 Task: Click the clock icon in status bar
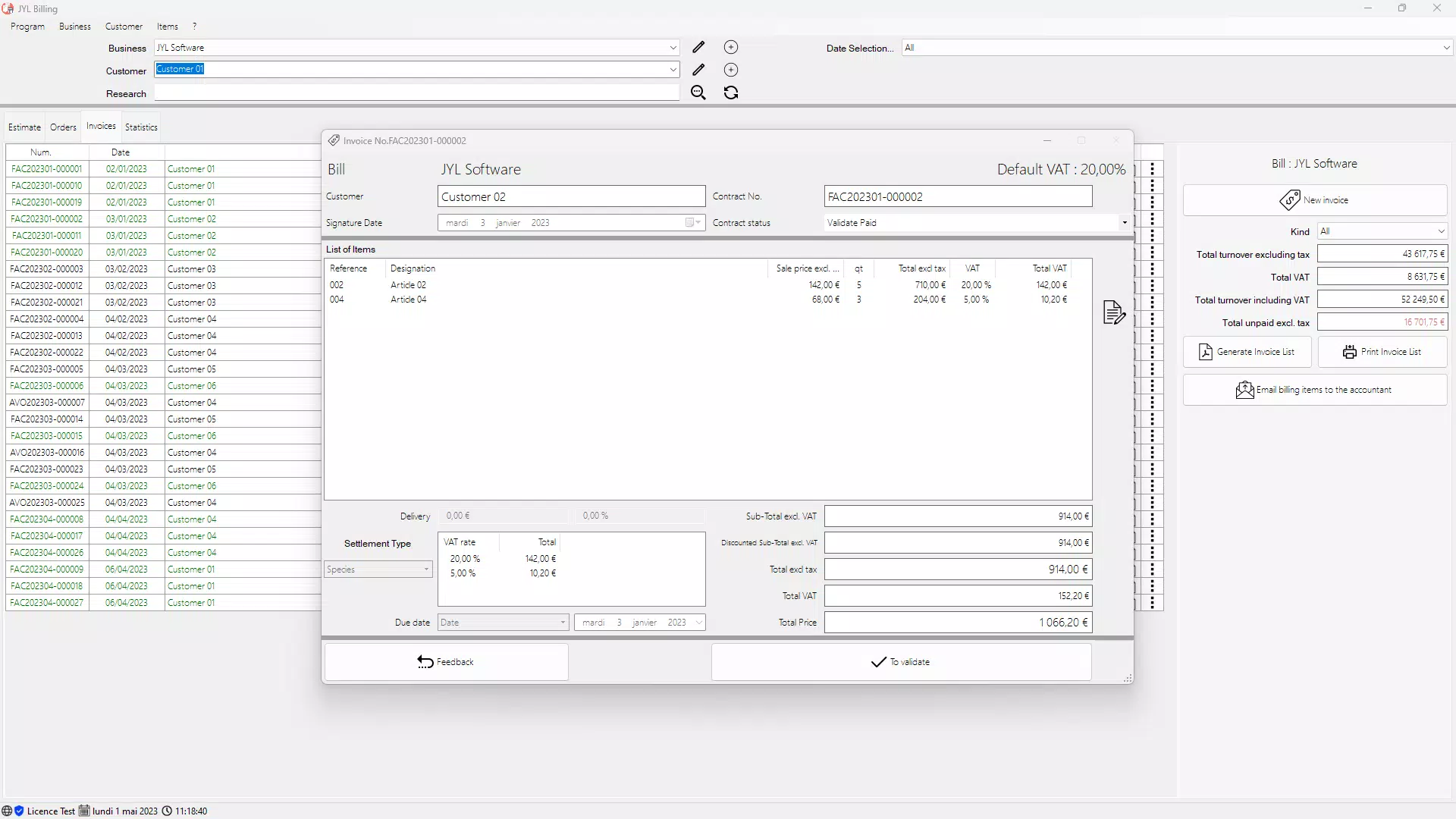coord(167,811)
